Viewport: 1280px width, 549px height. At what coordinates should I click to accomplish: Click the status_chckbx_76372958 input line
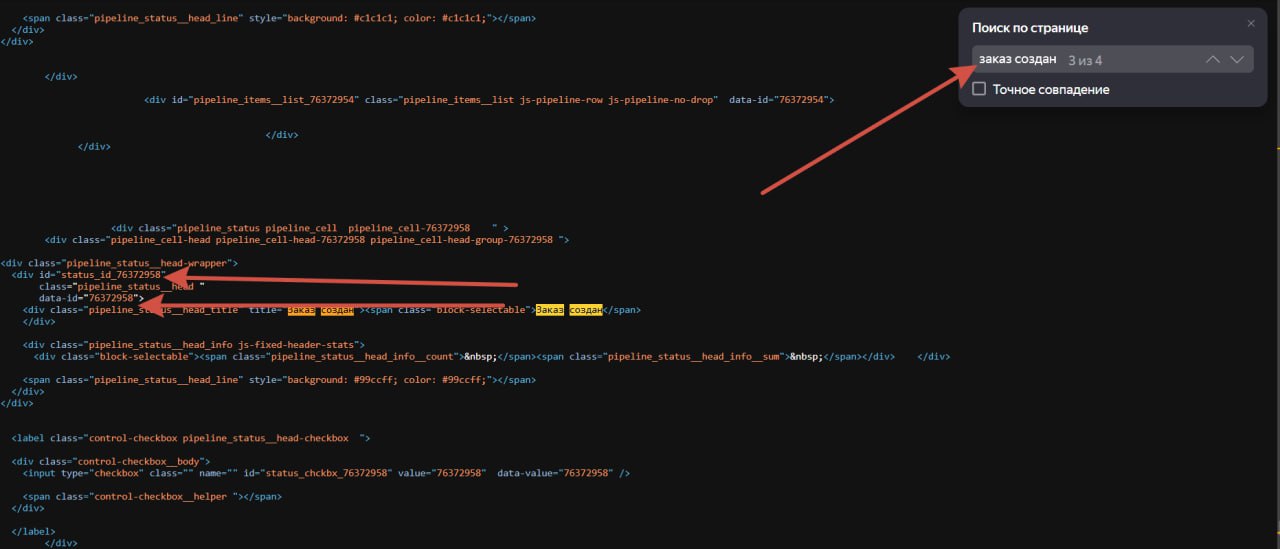326,472
